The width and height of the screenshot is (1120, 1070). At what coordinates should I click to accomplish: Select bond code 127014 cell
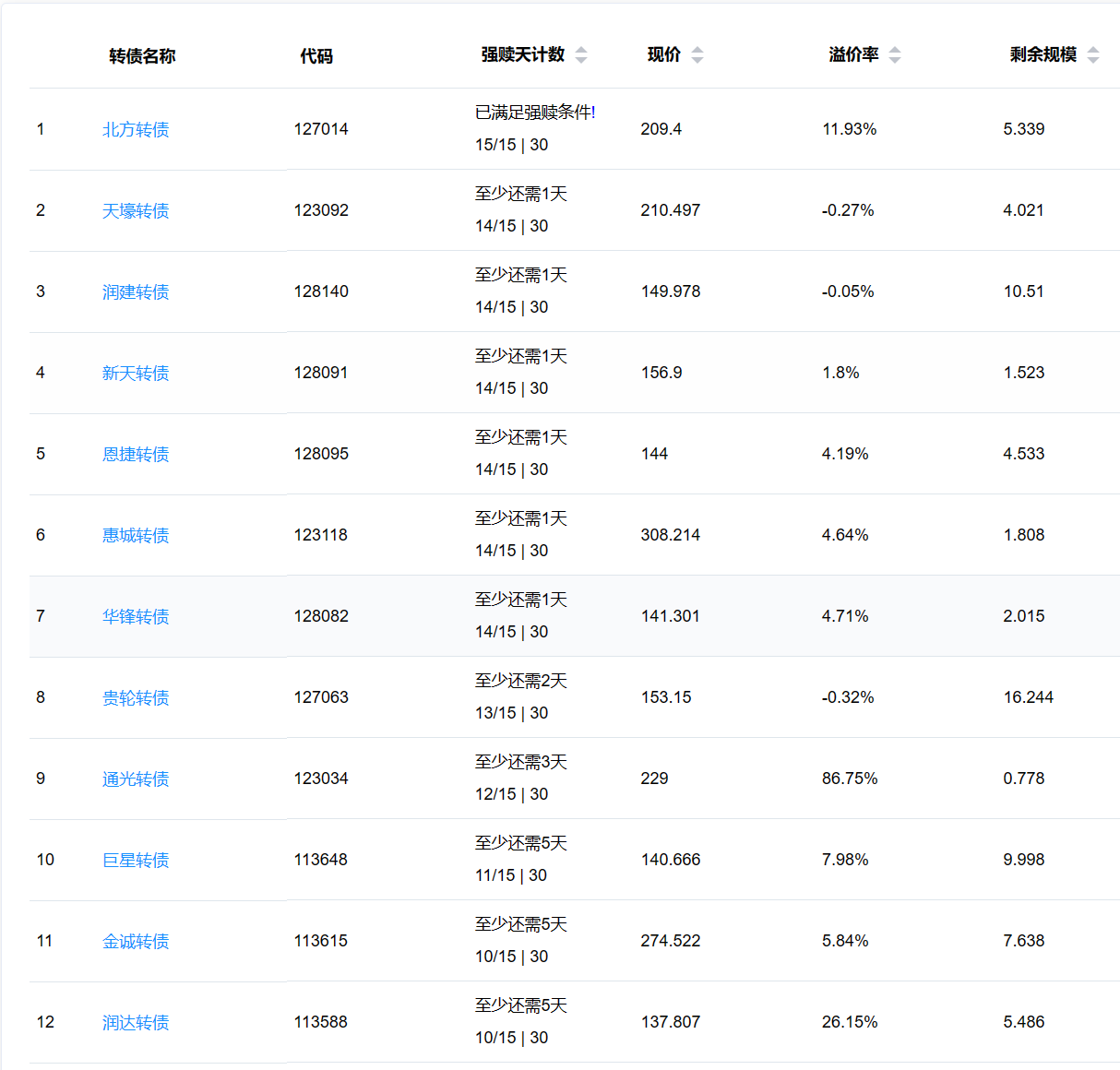click(x=321, y=129)
